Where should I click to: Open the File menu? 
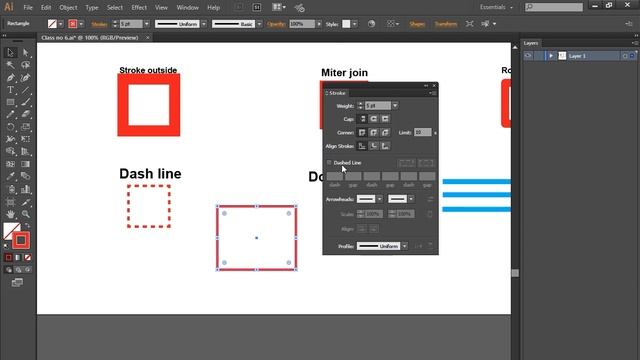28,7
